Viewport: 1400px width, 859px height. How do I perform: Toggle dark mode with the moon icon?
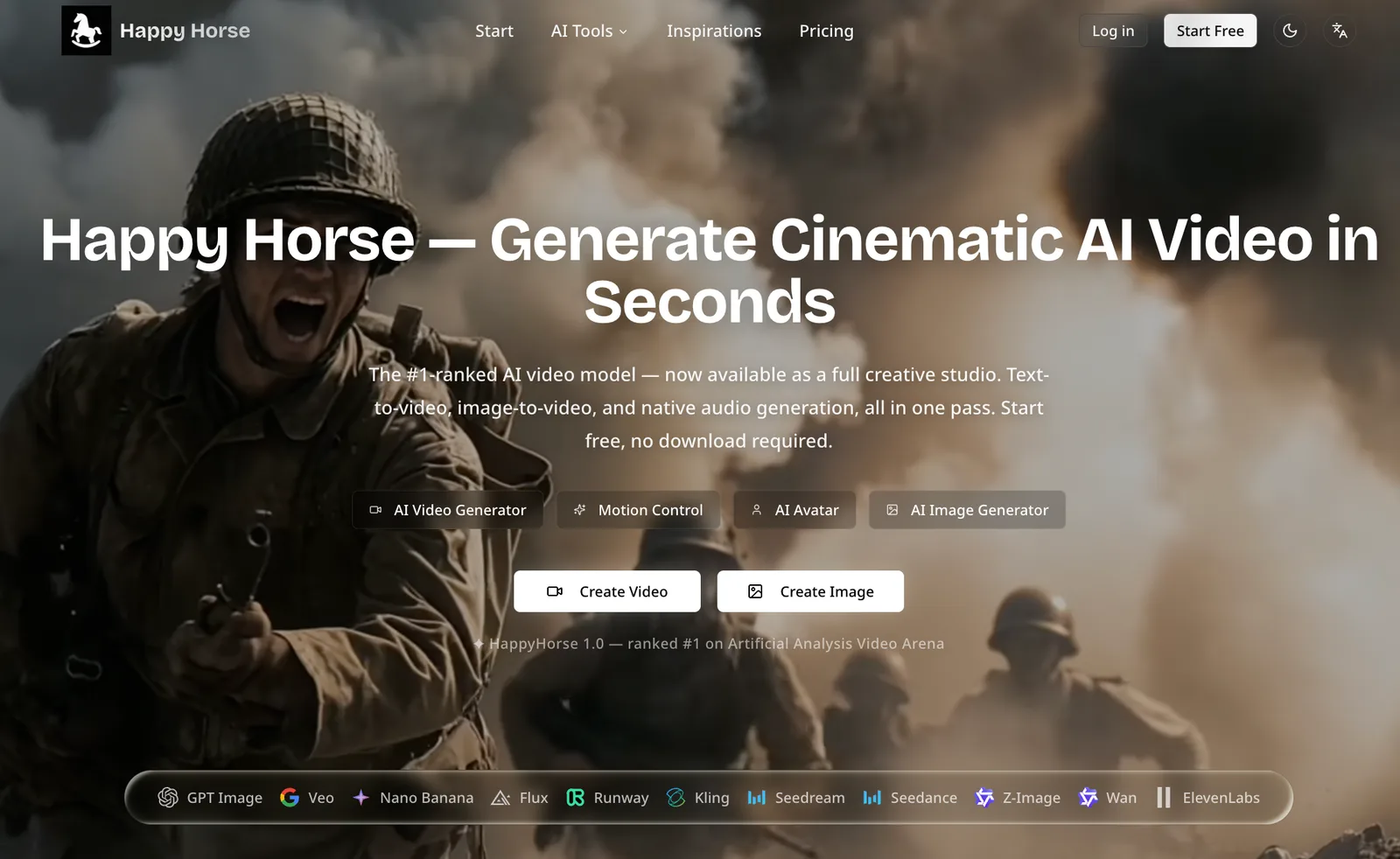tap(1290, 31)
